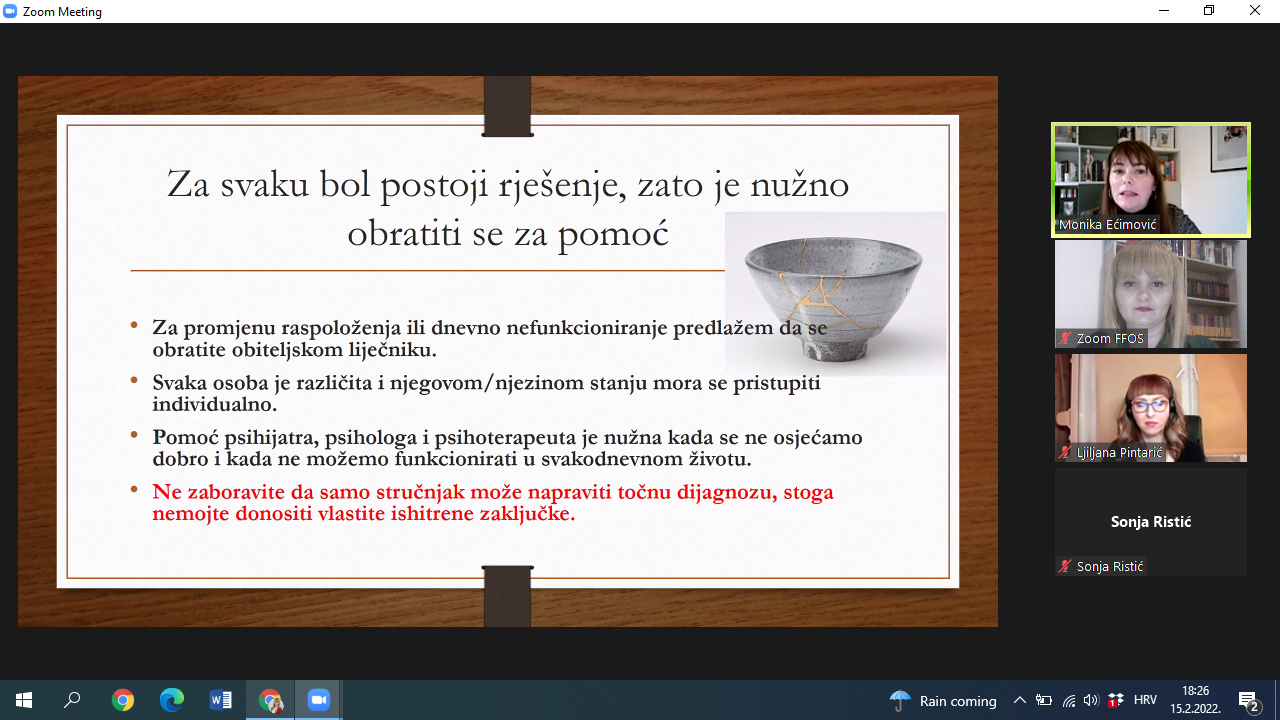Open the Dropbox tray icon
The image size is (1280, 720).
[x=1116, y=700]
